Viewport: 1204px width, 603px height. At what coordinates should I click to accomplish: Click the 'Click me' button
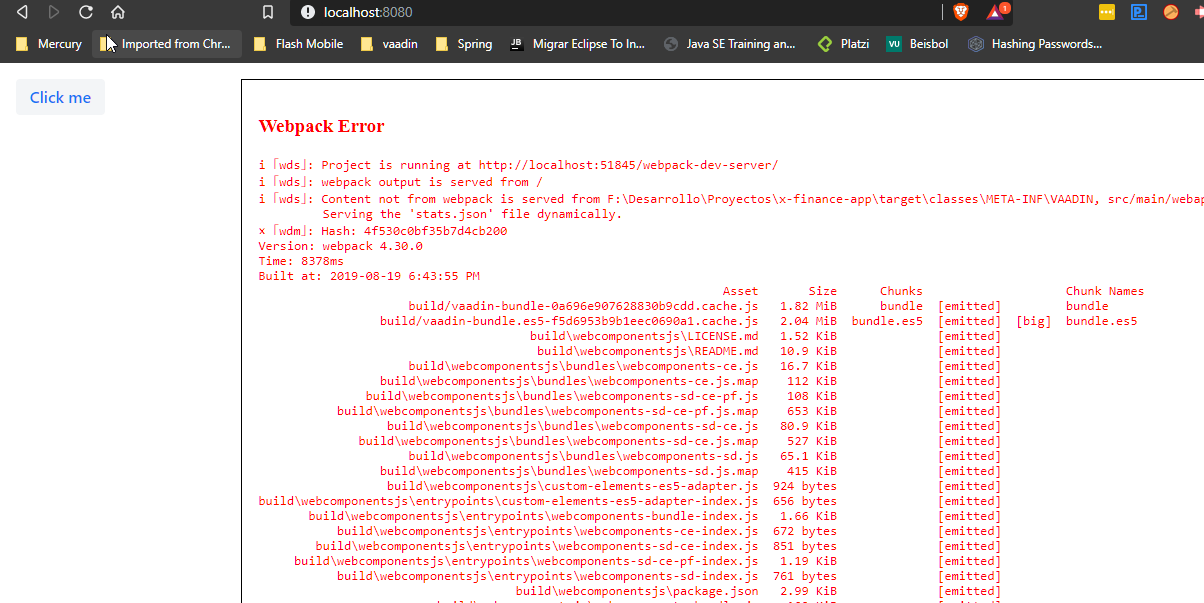[60, 97]
